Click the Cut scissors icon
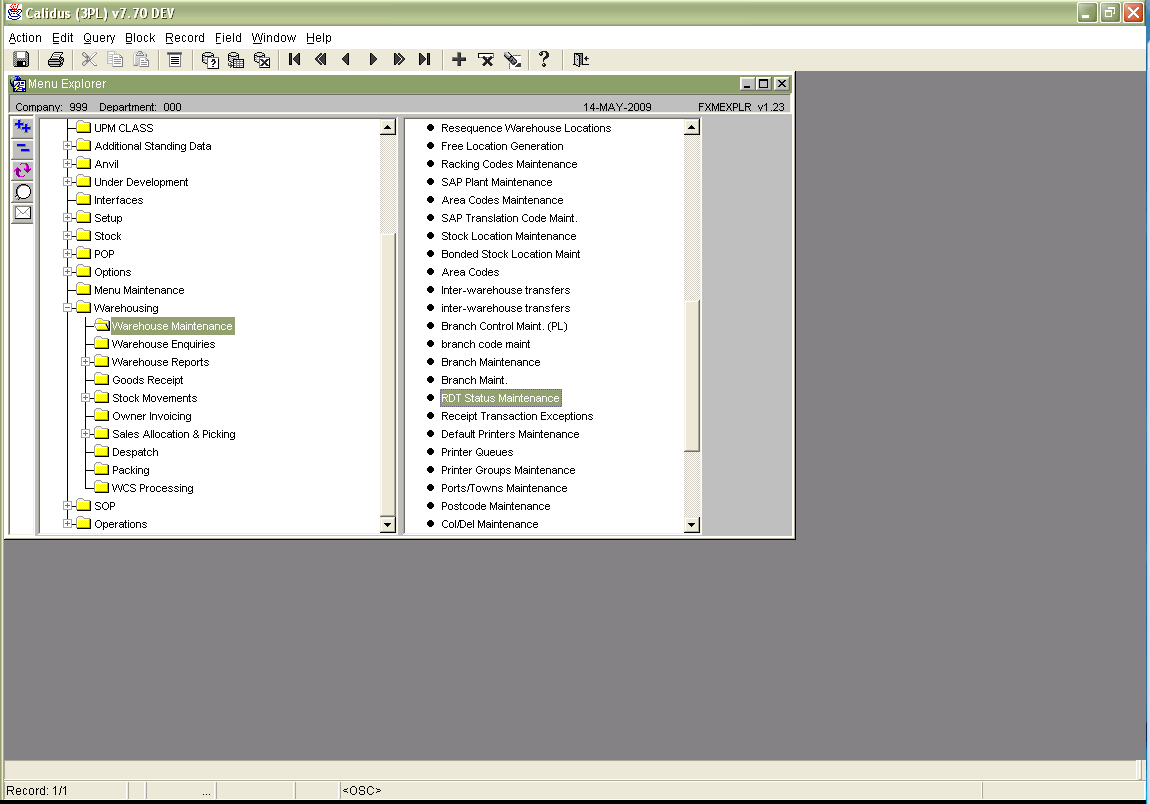The image size is (1150, 804). click(89, 59)
